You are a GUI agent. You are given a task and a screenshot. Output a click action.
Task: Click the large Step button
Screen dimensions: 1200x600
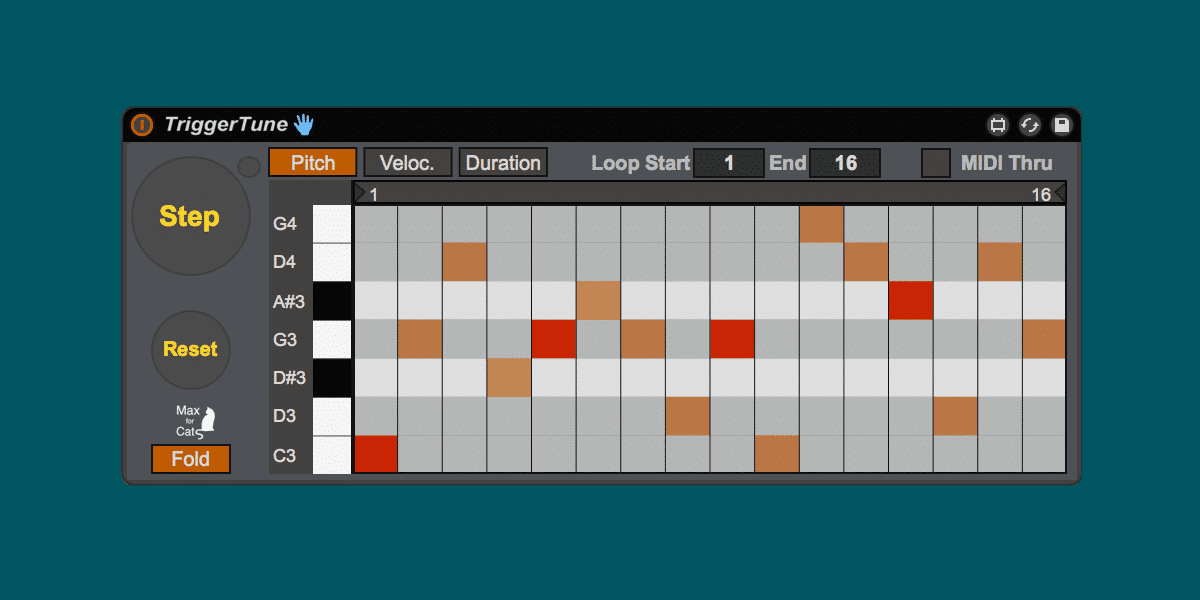pyautogui.click(x=190, y=216)
